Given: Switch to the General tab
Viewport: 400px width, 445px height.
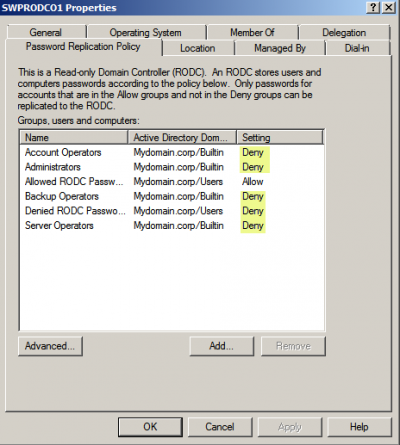Looking at the screenshot, I should [x=46, y=32].
